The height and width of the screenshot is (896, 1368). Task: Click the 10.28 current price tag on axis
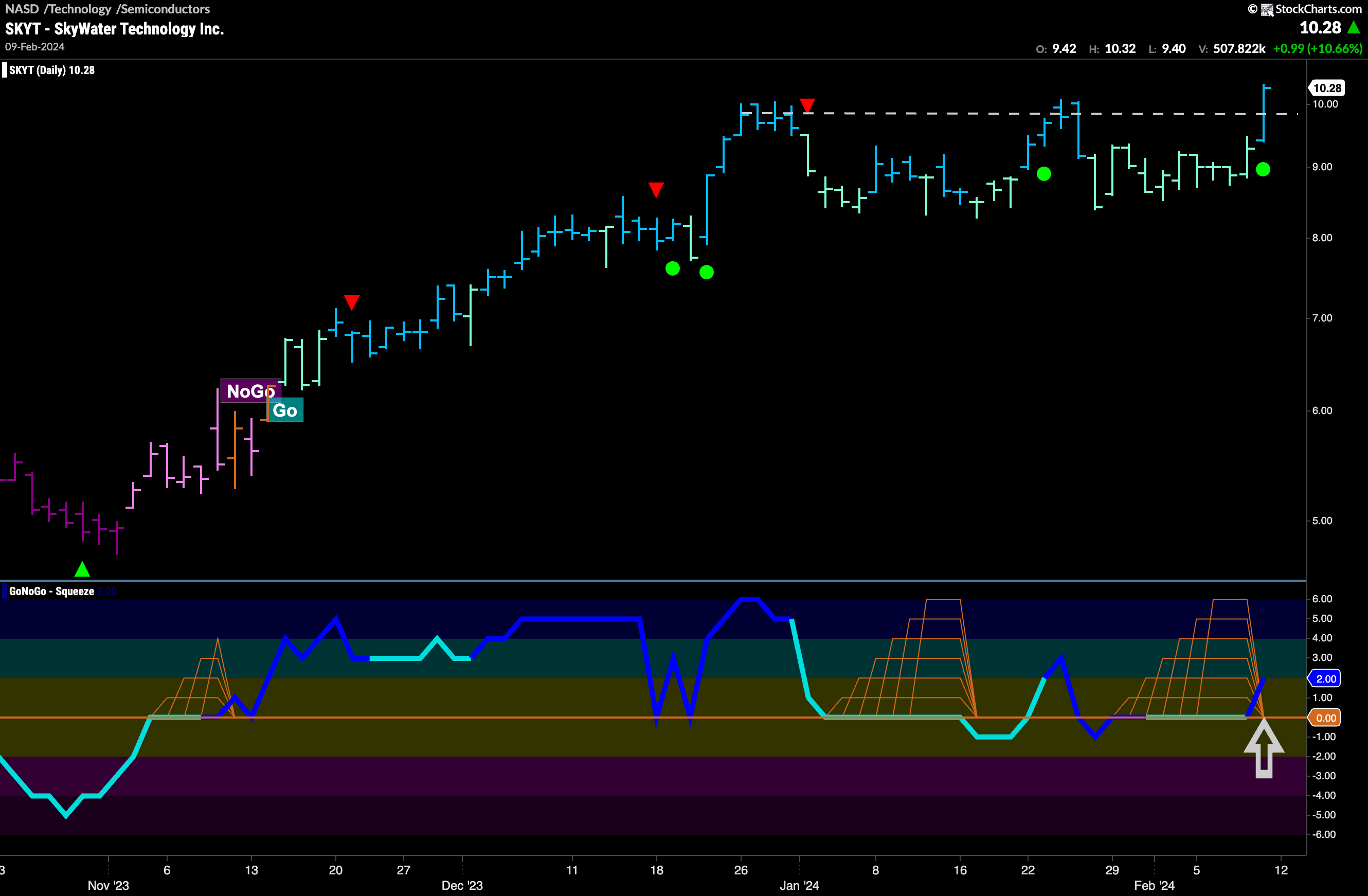tap(1327, 88)
